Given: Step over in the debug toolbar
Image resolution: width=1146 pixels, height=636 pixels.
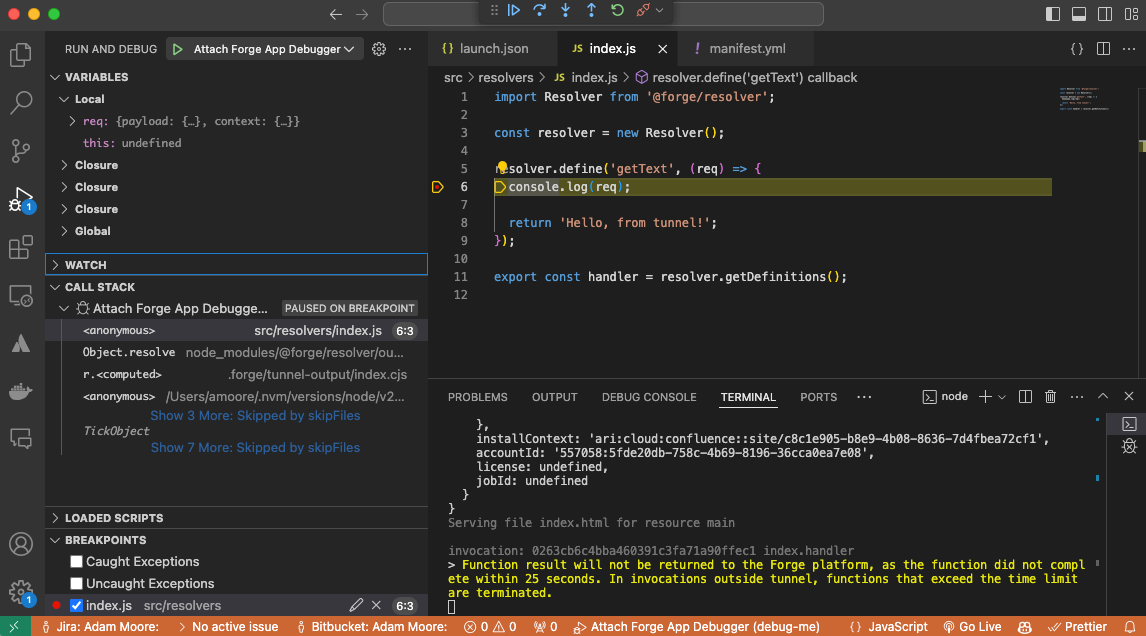Looking at the screenshot, I should pyautogui.click(x=540, y=10).
